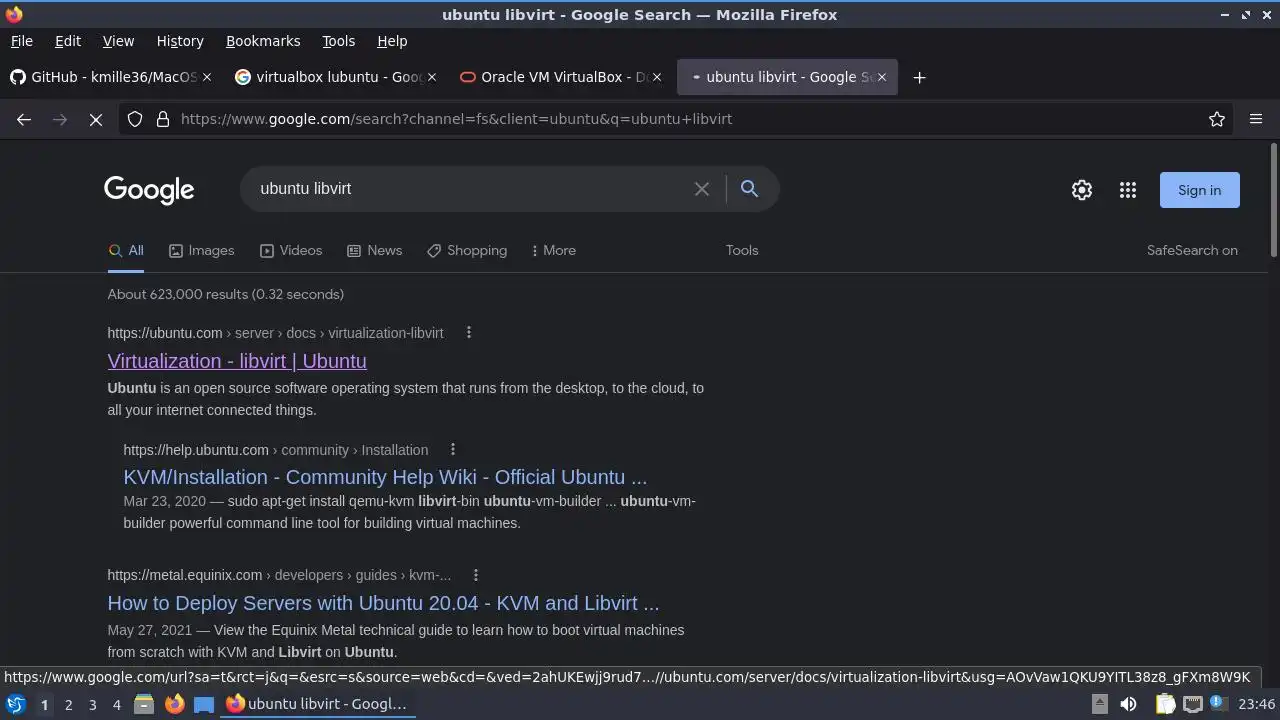Click the 23:46 clock

1257,704
